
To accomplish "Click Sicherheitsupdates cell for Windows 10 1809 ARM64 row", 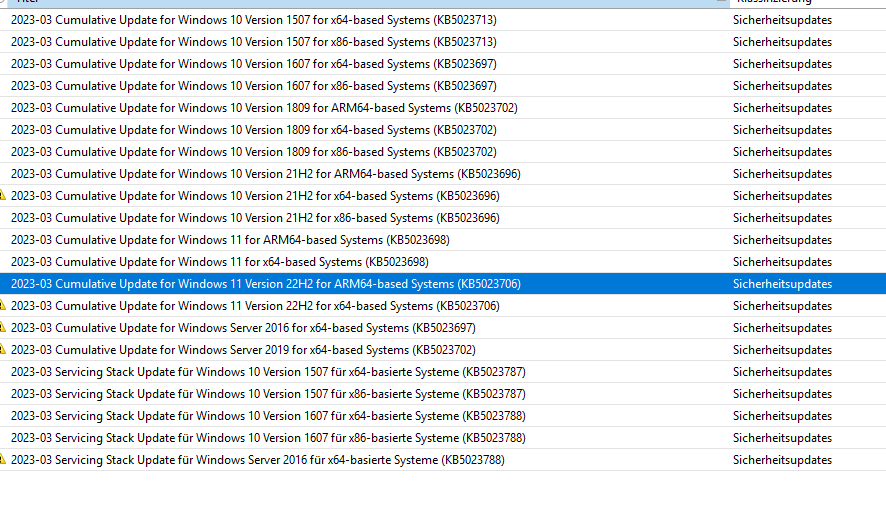I will 783,108.
